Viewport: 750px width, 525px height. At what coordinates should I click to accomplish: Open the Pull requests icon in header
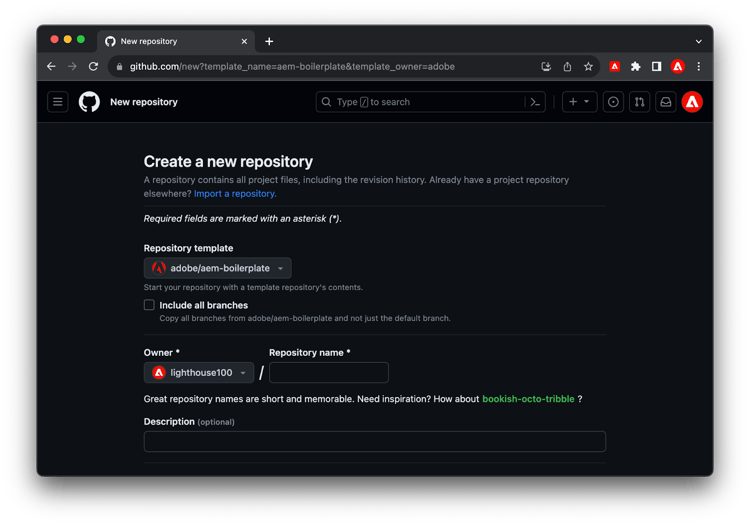(x=640, y=102)
